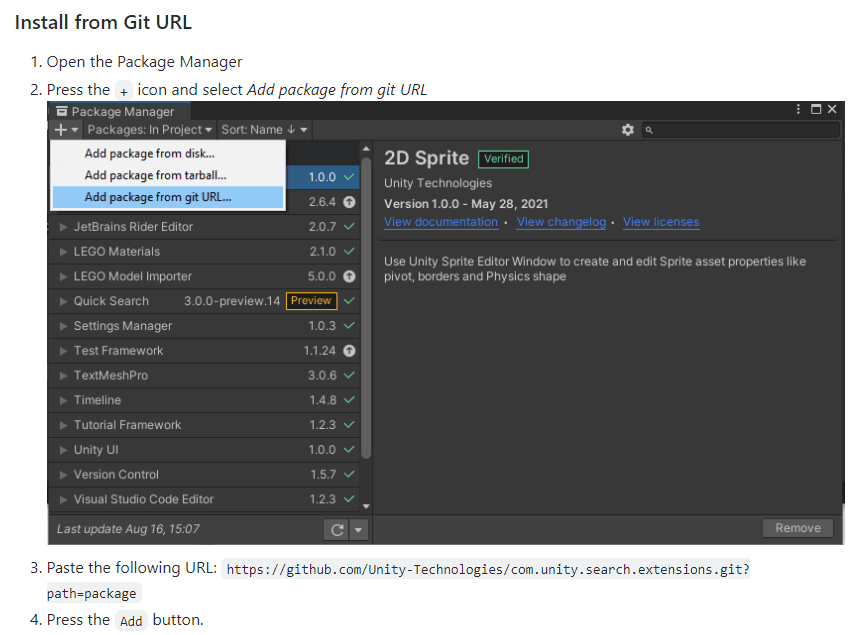Click the package list scrollbar thumb

(x=366, y=307)
